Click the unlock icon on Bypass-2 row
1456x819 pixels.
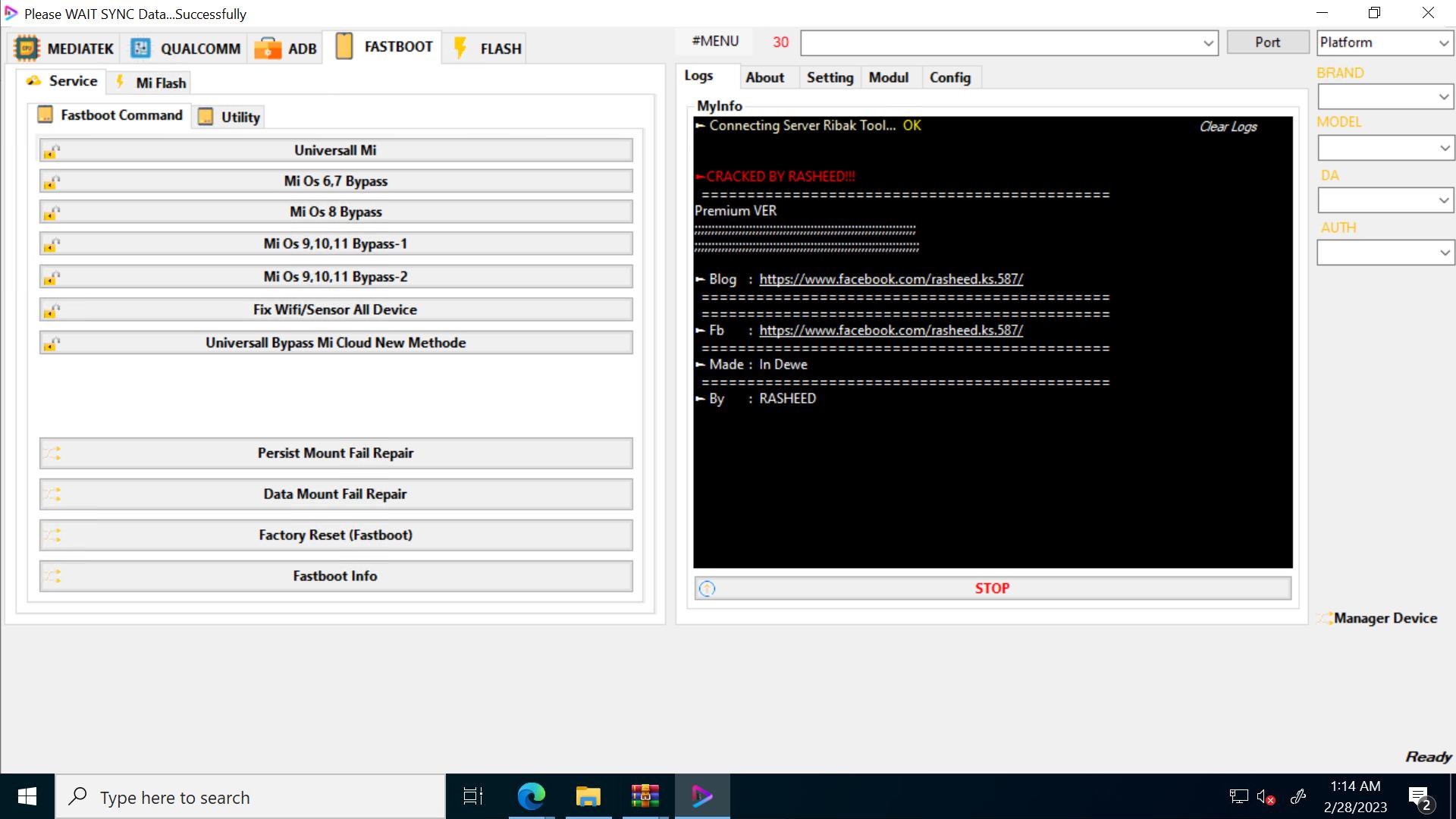(x=52, y=278)
